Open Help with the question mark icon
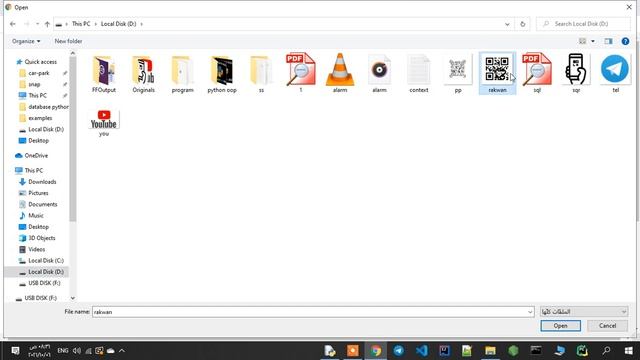This screenshot has width=640, height=360. [625, 41]
